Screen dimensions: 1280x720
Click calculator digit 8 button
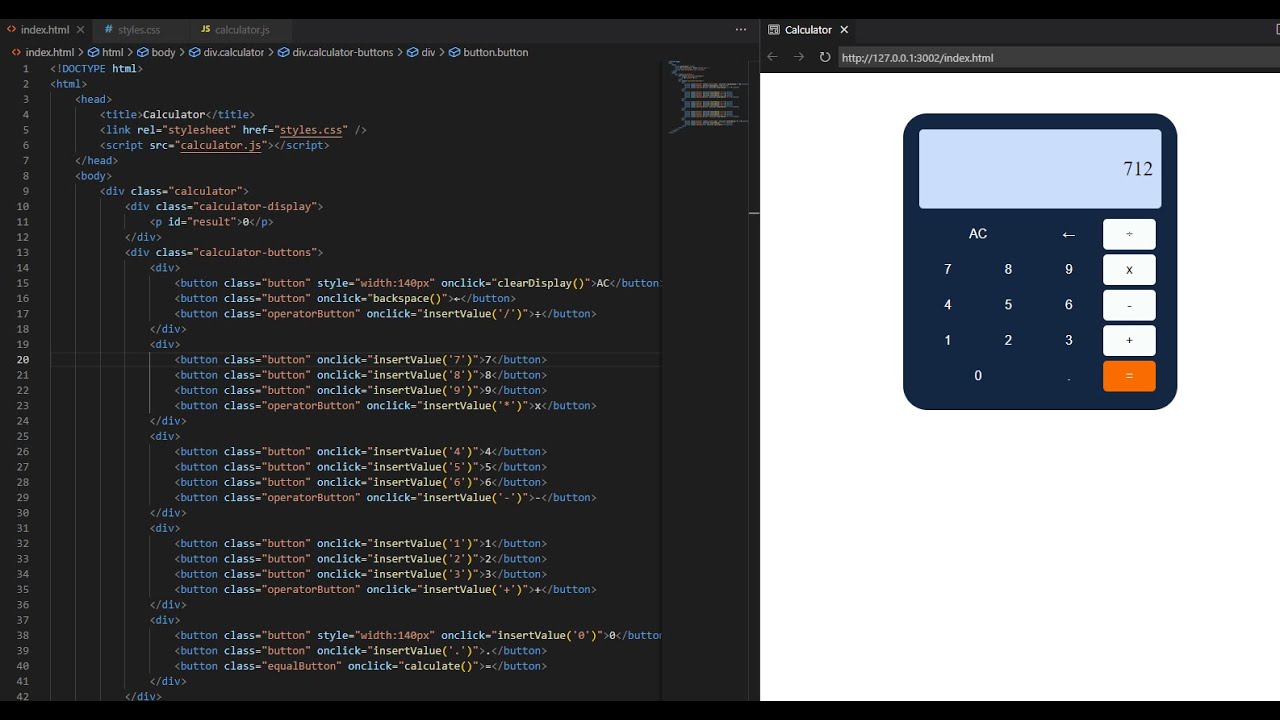[1008, 269]
